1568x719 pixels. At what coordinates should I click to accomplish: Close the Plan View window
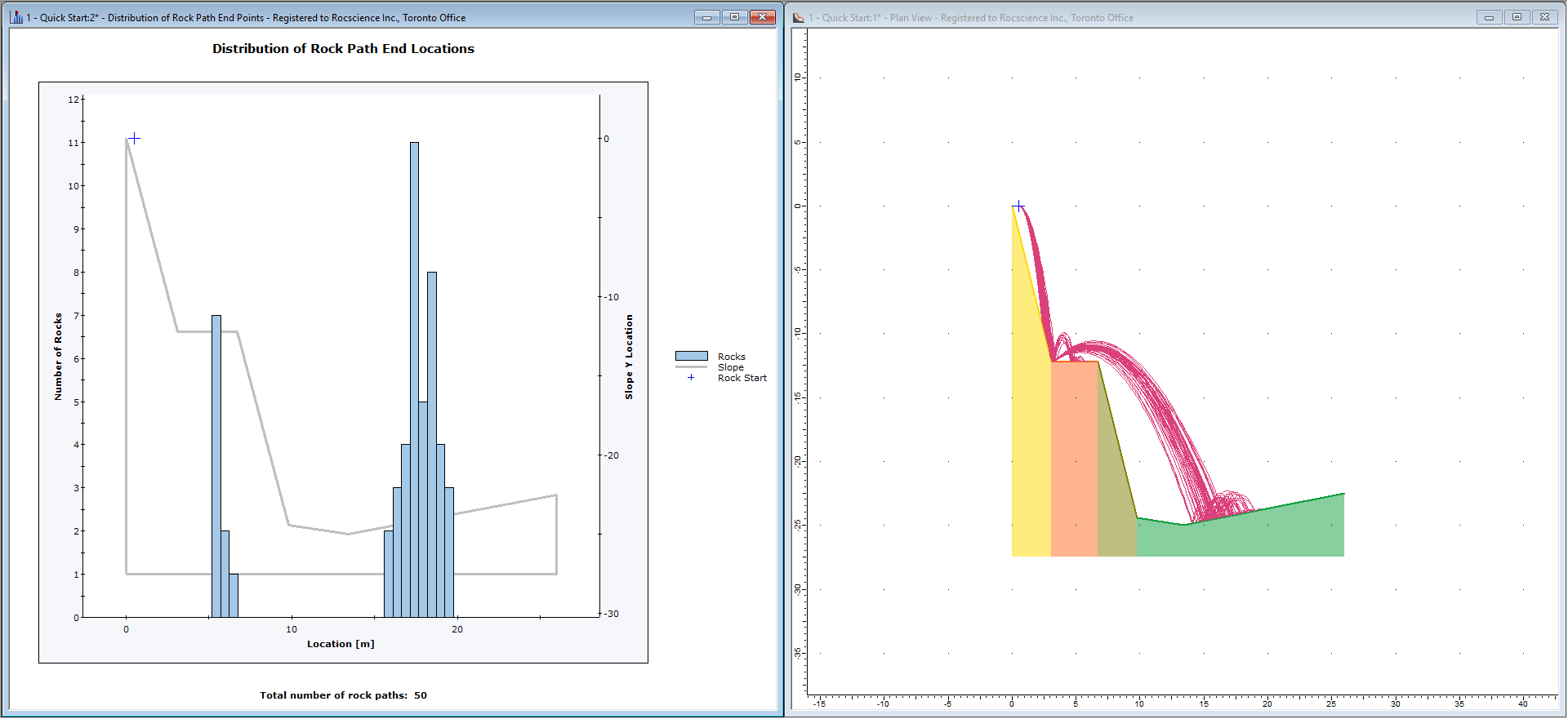click(1544, 17)
